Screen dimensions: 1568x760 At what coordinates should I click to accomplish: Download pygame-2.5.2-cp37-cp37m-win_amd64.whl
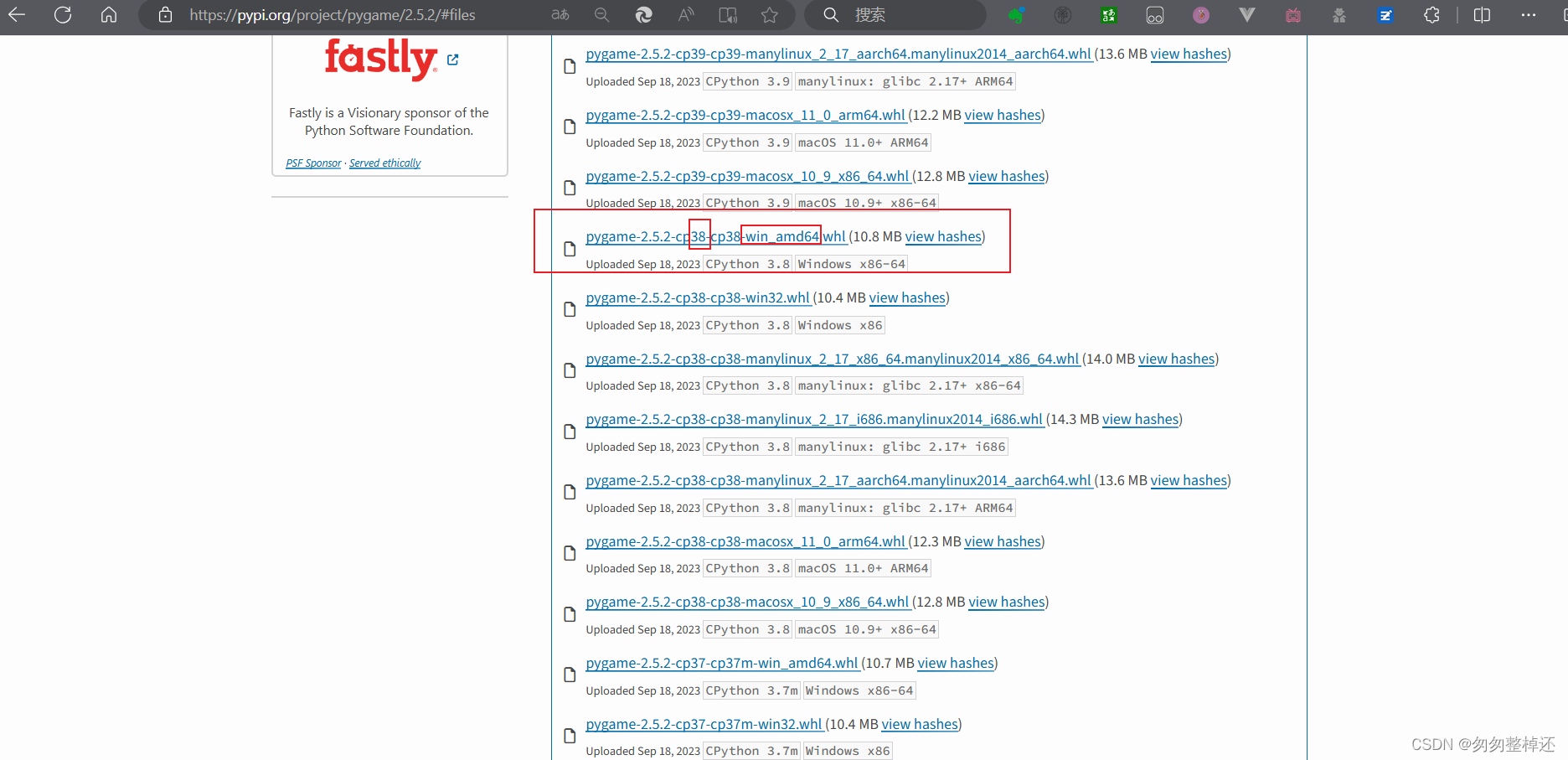(722, 663)
